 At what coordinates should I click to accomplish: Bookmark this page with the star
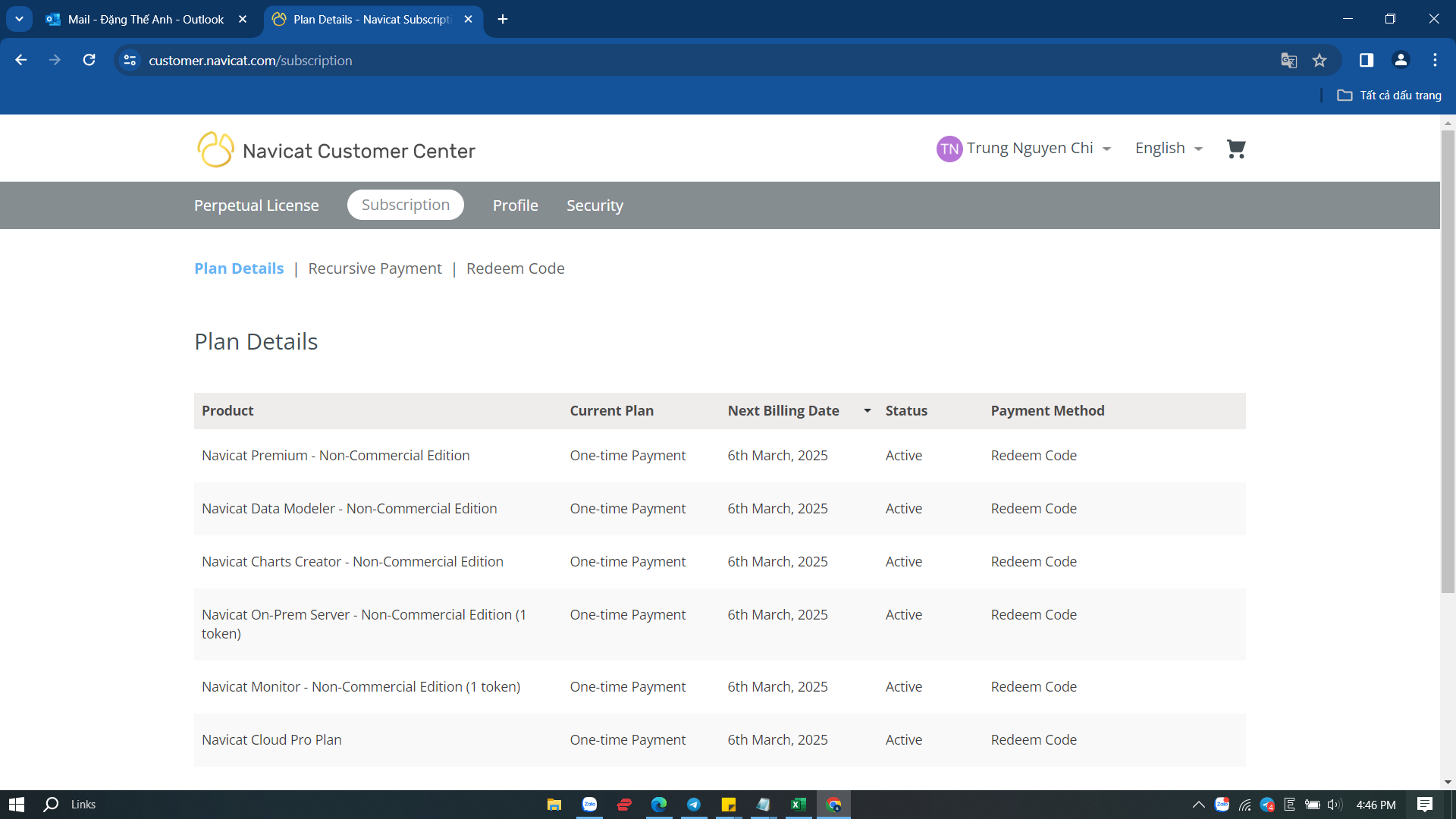click(1319, 61)
